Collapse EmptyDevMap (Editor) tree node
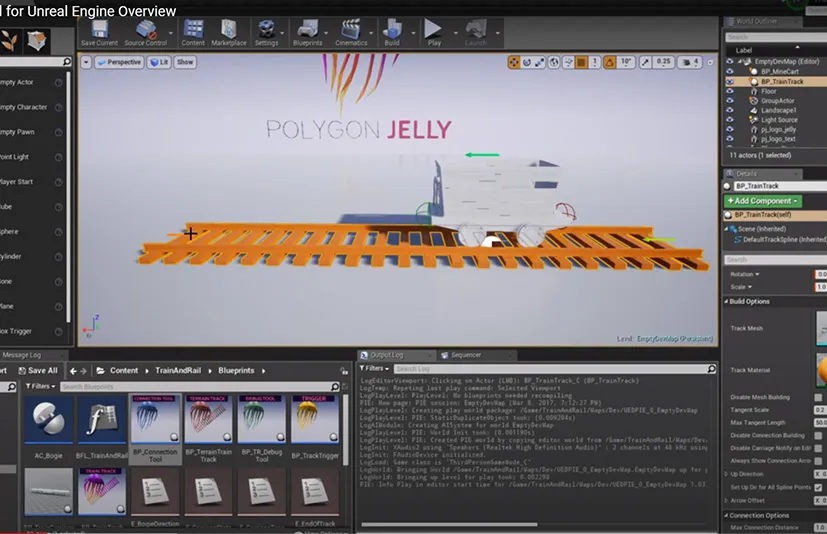827x534 pixels. click(739, 62)
